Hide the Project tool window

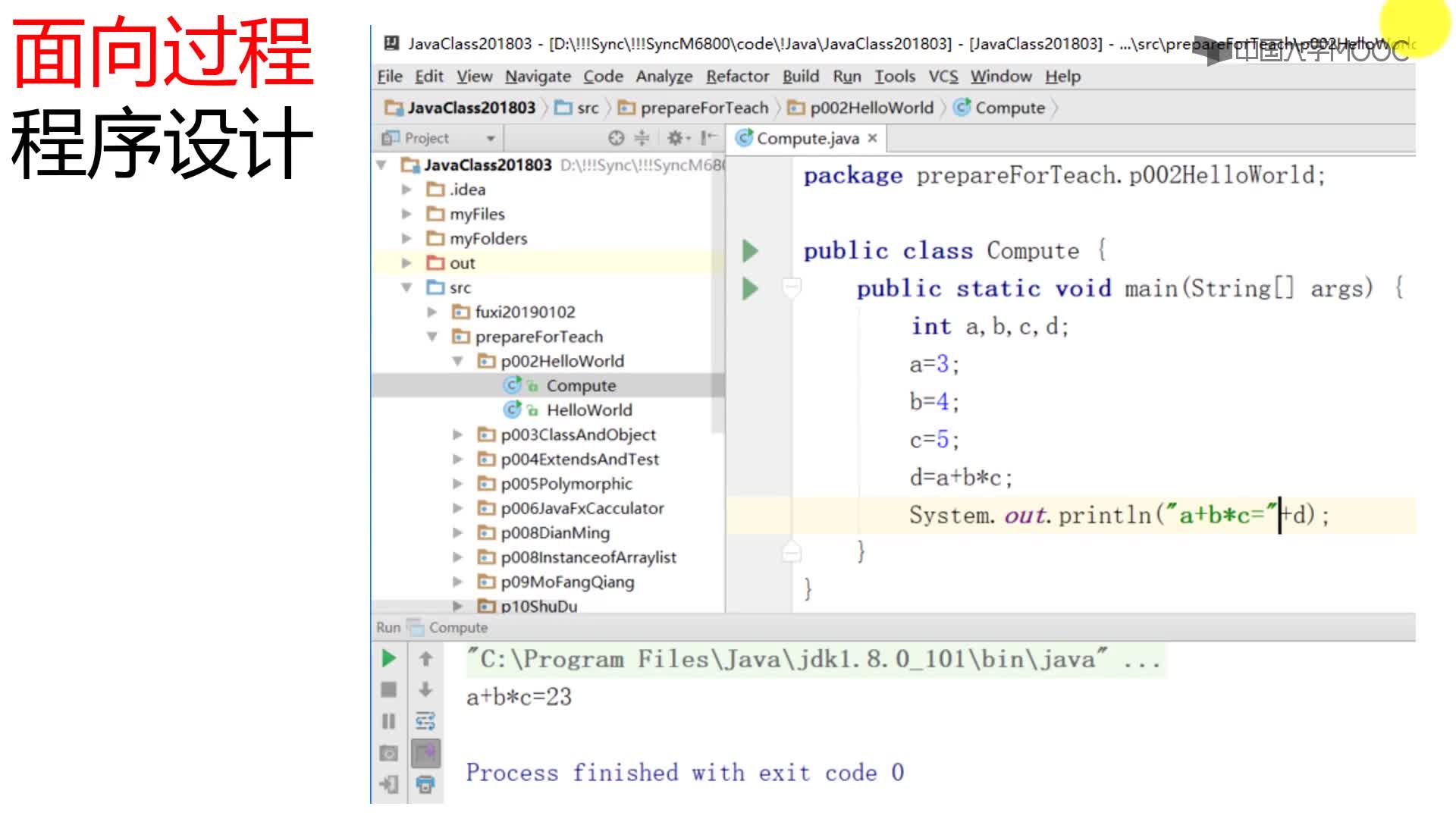click(708, 137)
